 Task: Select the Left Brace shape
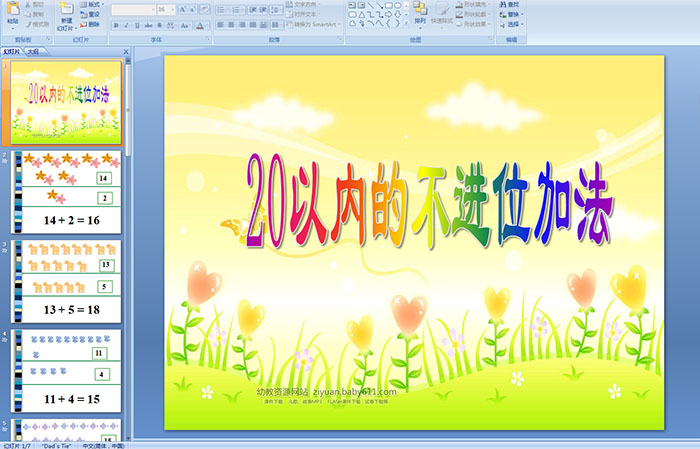tap(388, 23)
